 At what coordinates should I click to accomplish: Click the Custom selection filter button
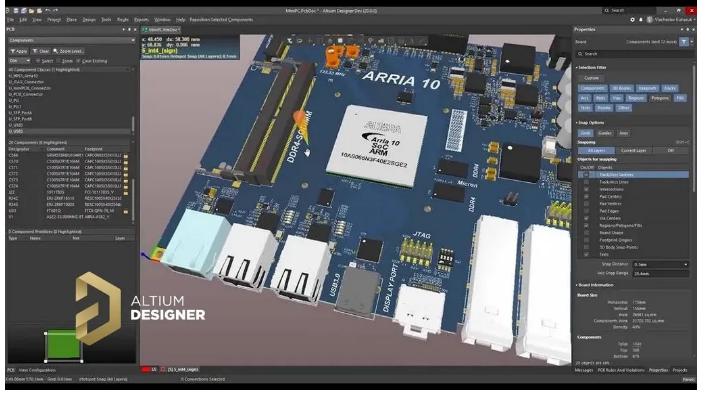[x=591, y=78]
